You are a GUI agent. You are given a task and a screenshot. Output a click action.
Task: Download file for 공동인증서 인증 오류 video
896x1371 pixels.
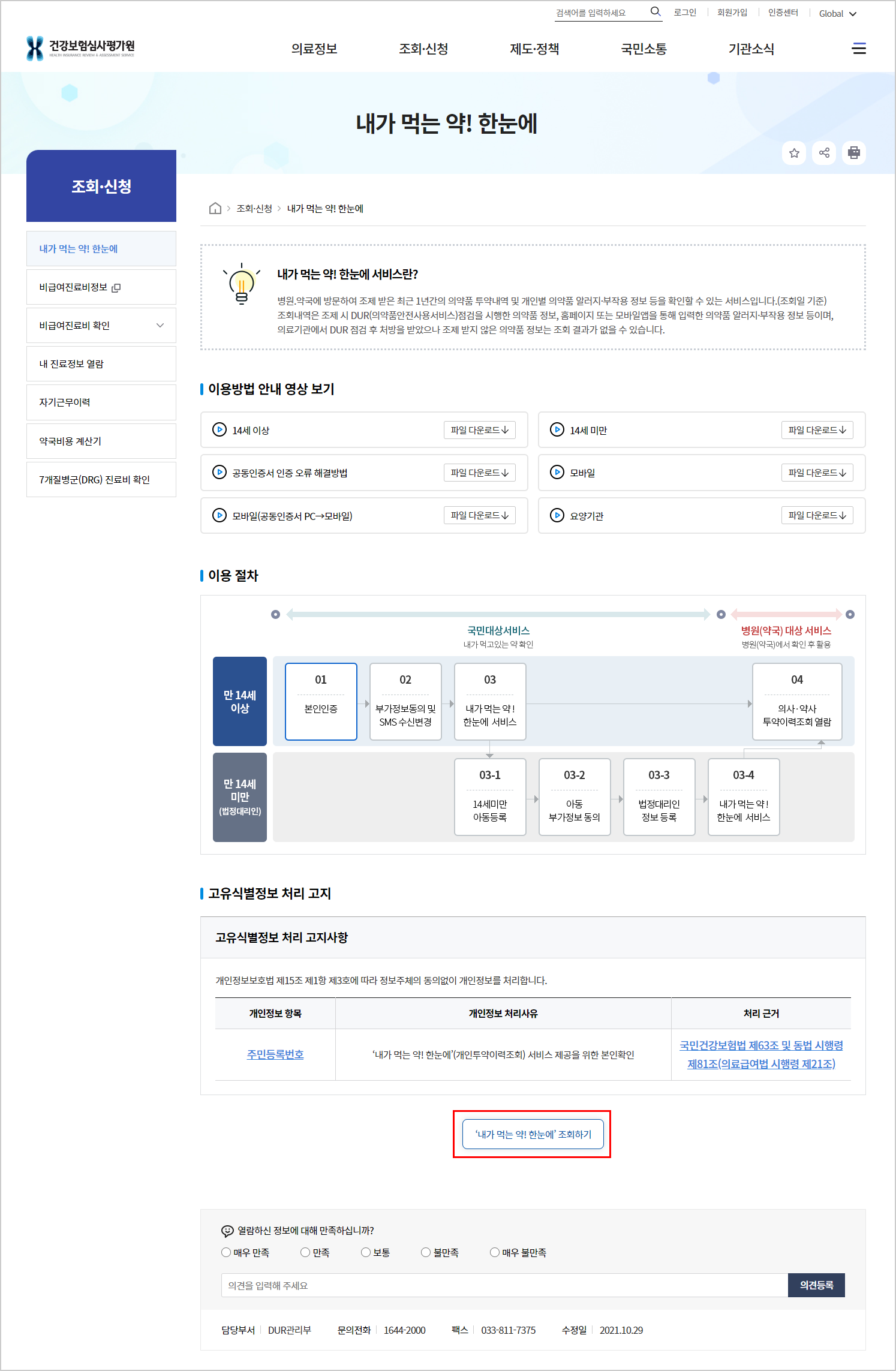click(x=480, y=473)
